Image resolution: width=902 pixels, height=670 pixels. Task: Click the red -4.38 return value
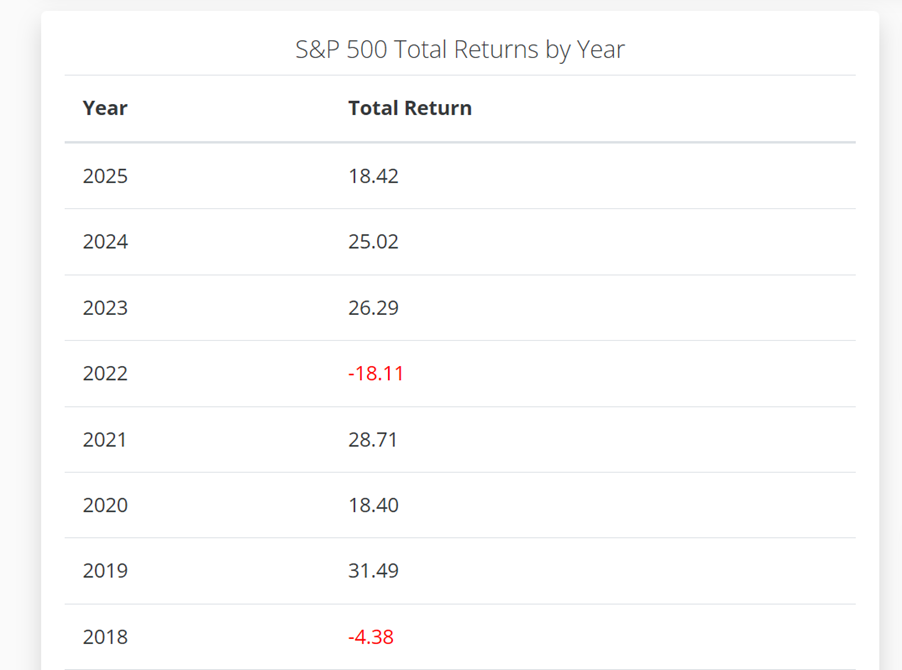tap(371, 637)
